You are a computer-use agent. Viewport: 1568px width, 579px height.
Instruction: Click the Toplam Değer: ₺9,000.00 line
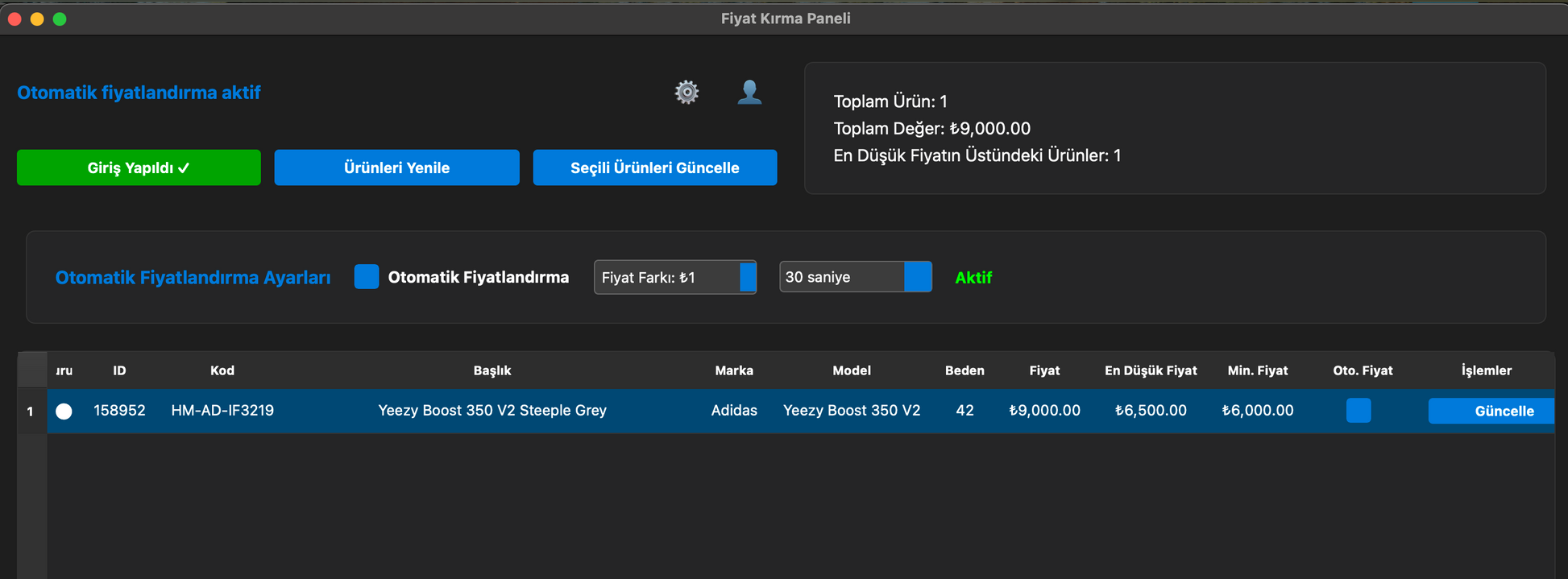pyautogui.click(x=931, y=129)
